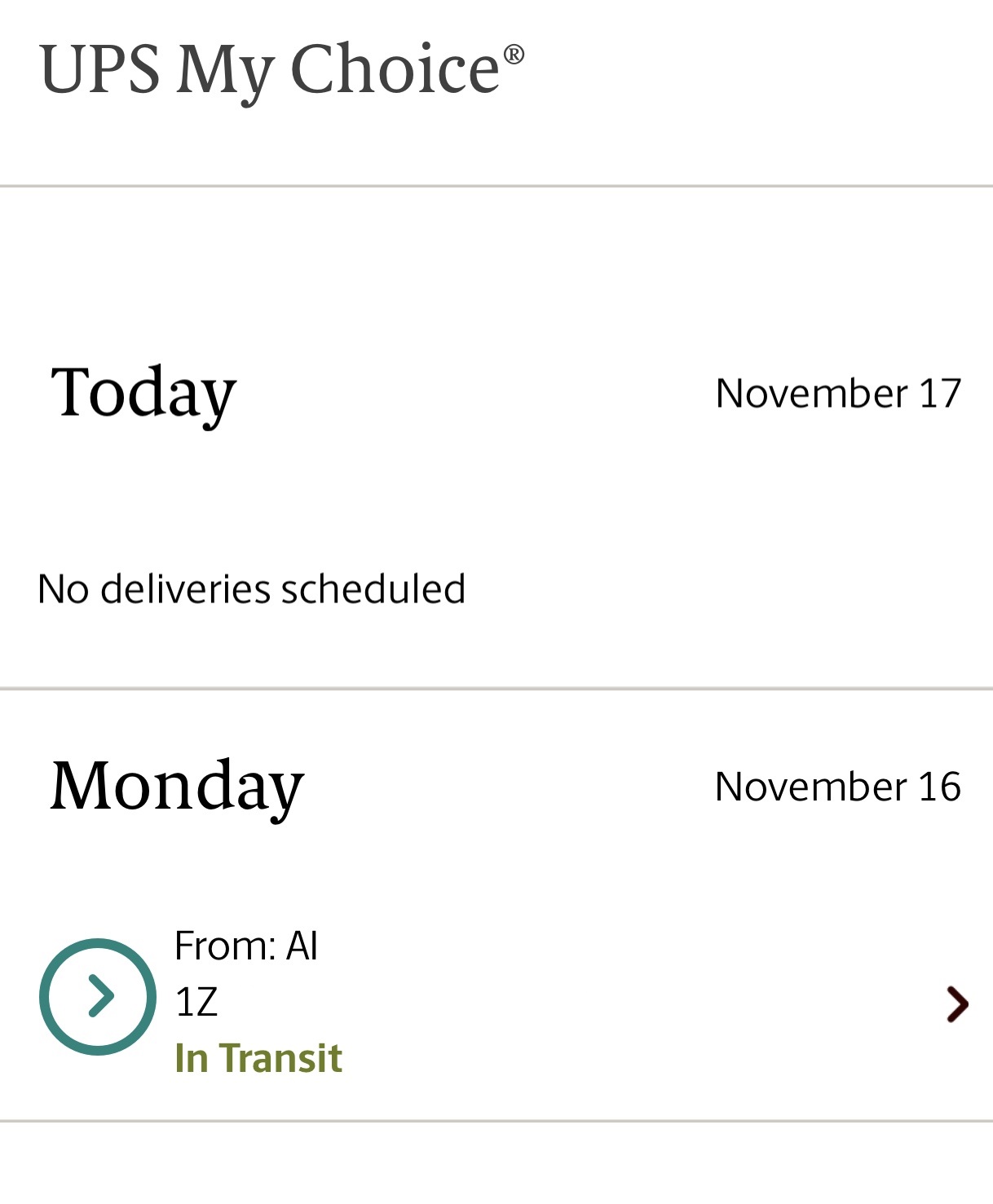
Task: Click the word UPS in the header
Action: click(99, 70)
